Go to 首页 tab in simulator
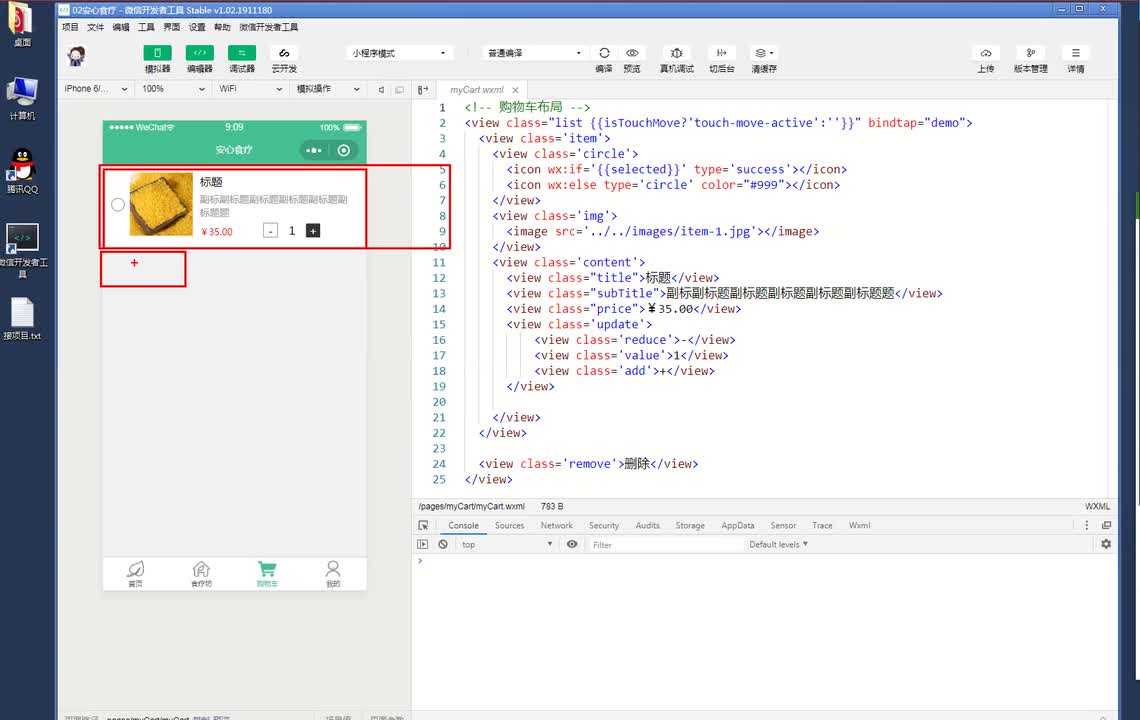 click(135, 574)
